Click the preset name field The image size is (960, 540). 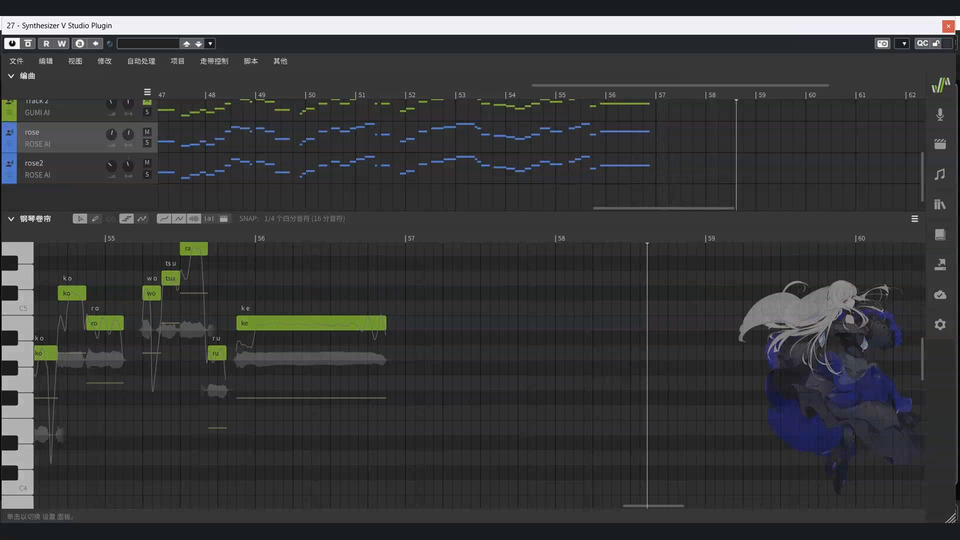pyautogui.click(x=148, y=43)
